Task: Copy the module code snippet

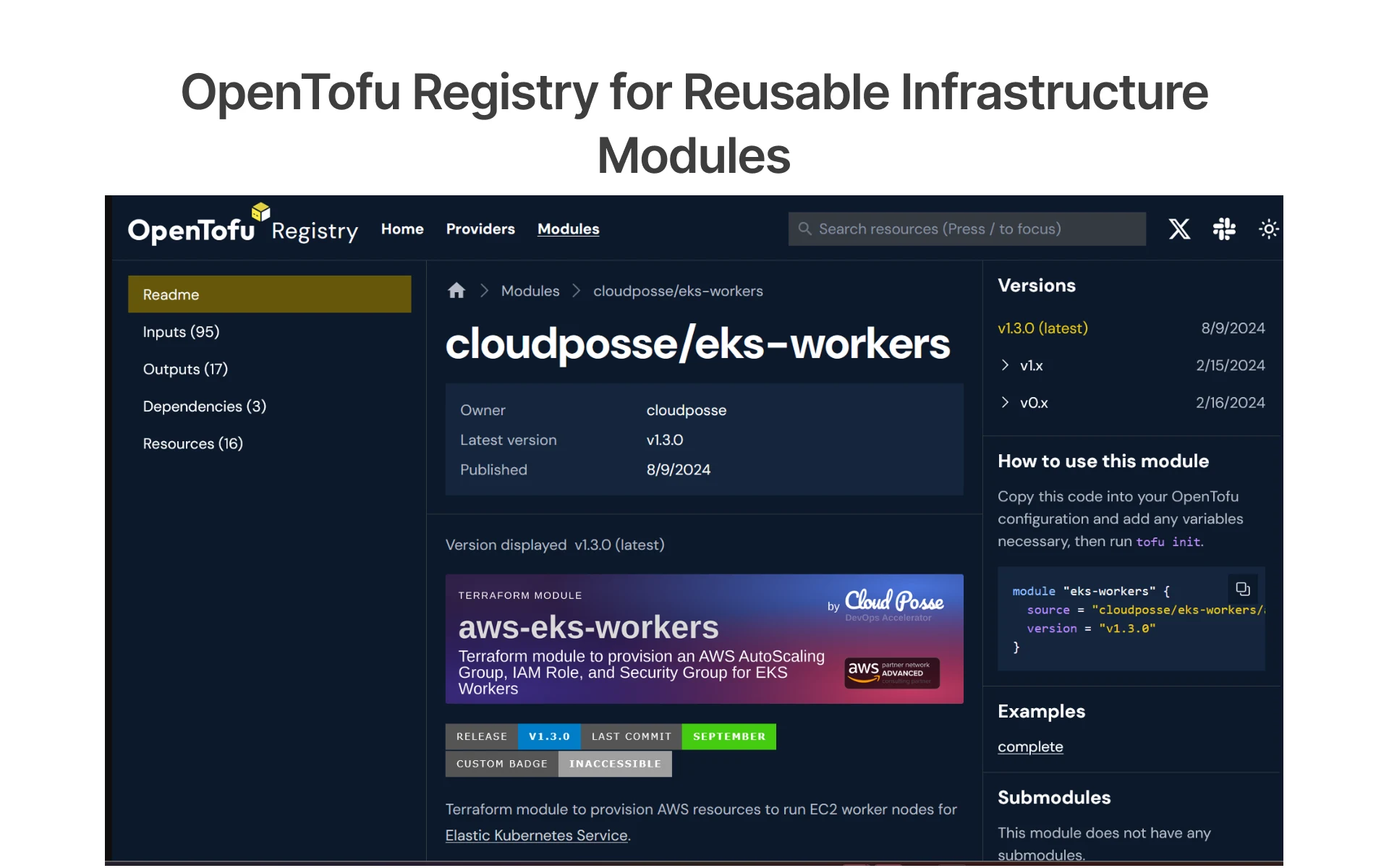Action: pos(1243,589)
